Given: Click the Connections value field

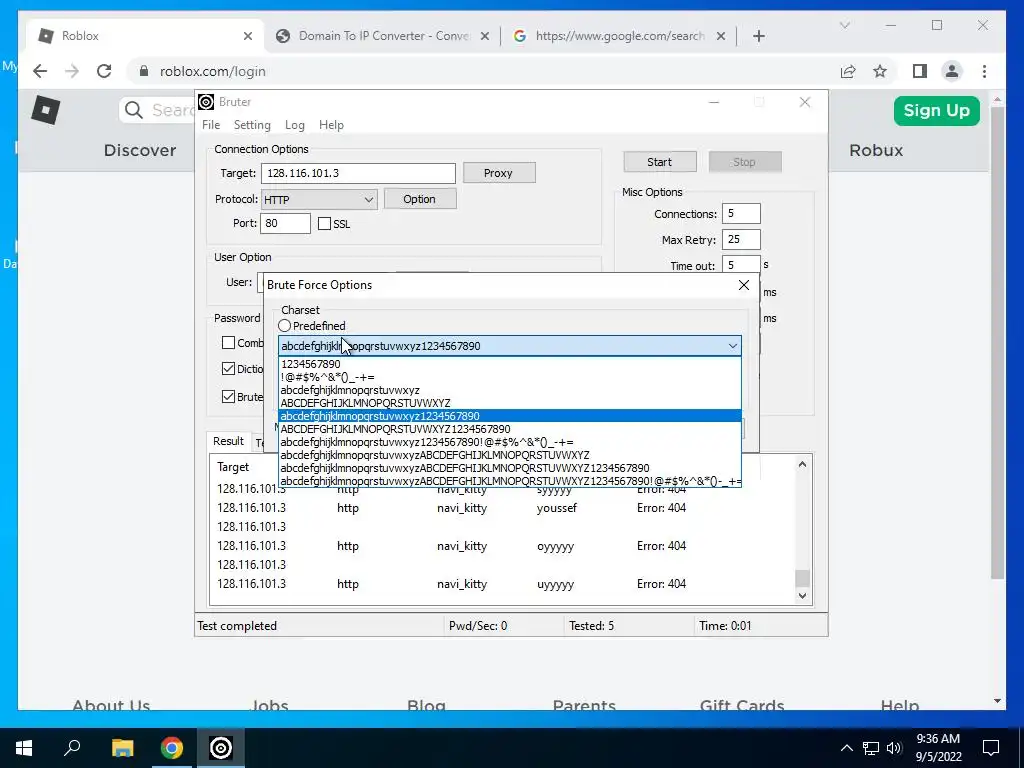Looking at the screenshot, I should (x=741, y=214).
